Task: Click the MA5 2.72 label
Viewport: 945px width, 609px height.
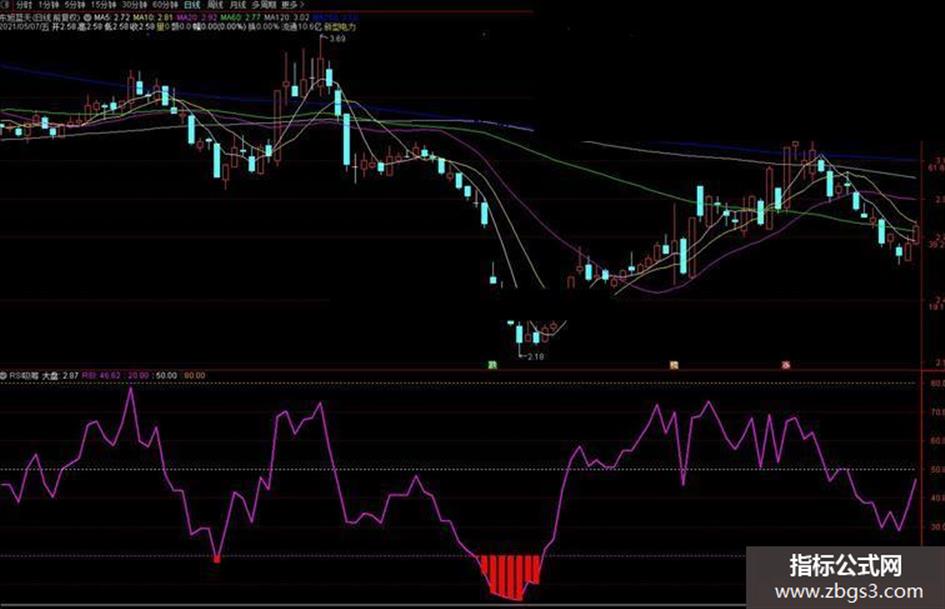Action: coord(112,18)
